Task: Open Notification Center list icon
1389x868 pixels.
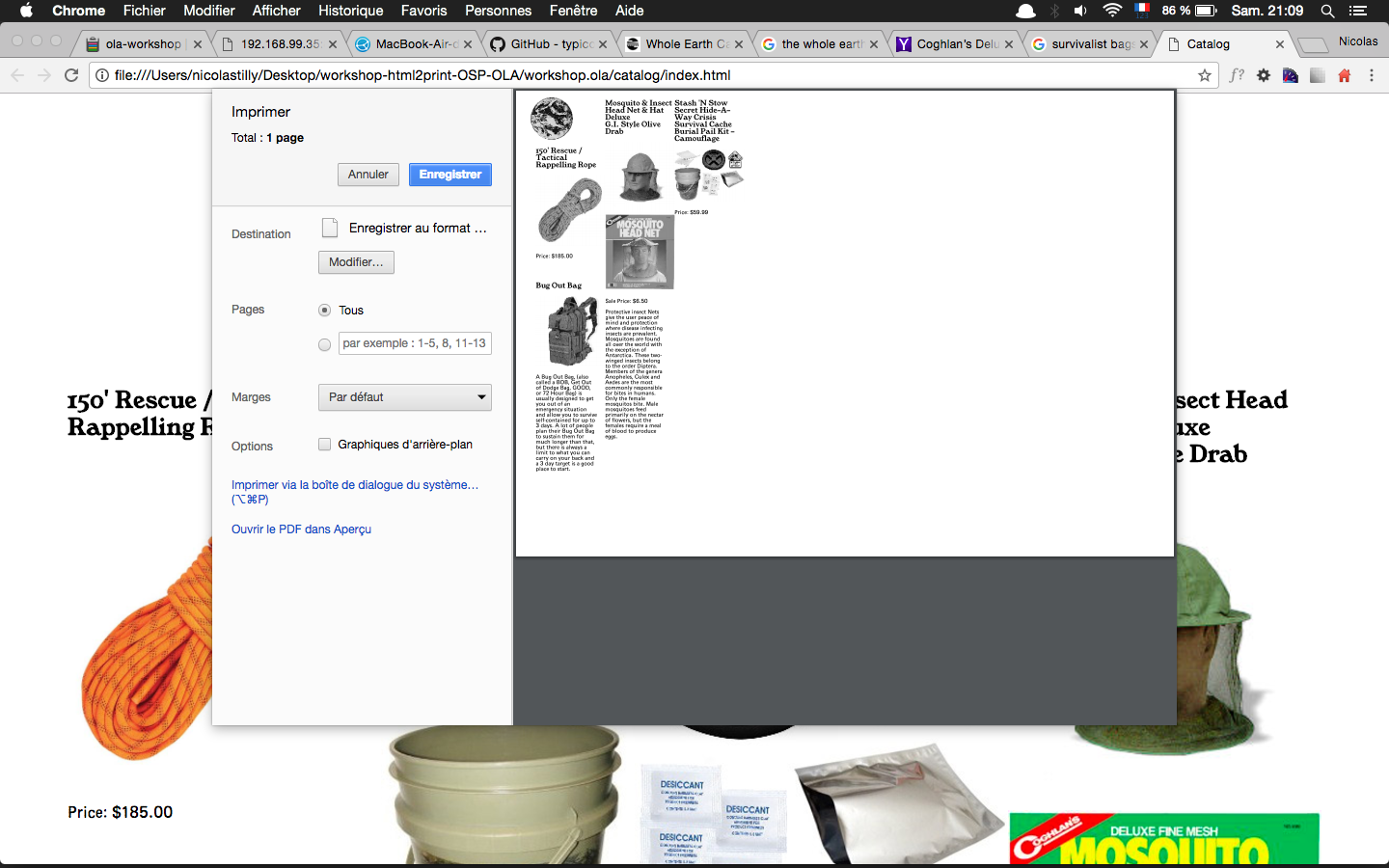Action: 1358,11
